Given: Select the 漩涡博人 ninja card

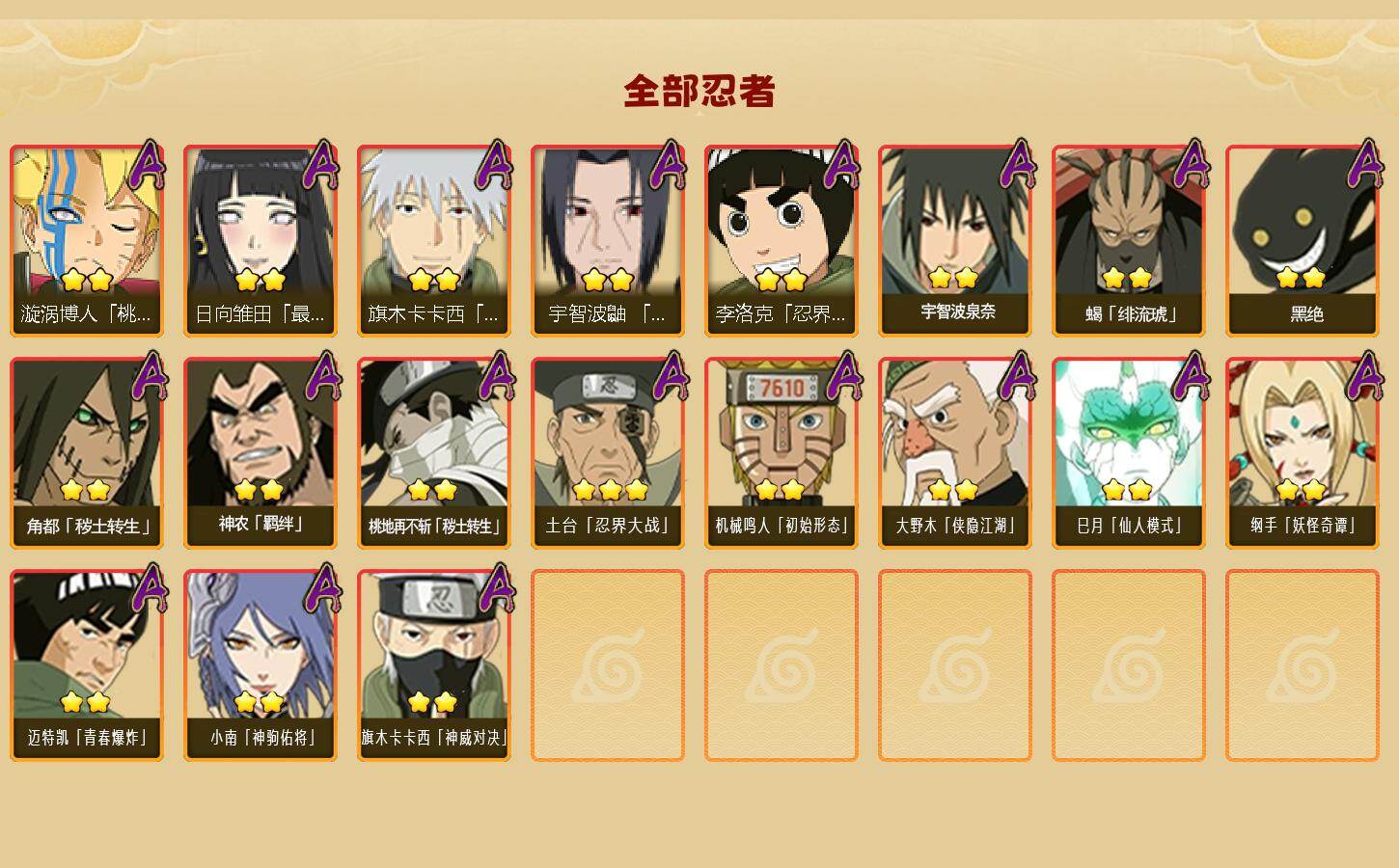Looking at the screenshot, I should click(x=87, y=241).
